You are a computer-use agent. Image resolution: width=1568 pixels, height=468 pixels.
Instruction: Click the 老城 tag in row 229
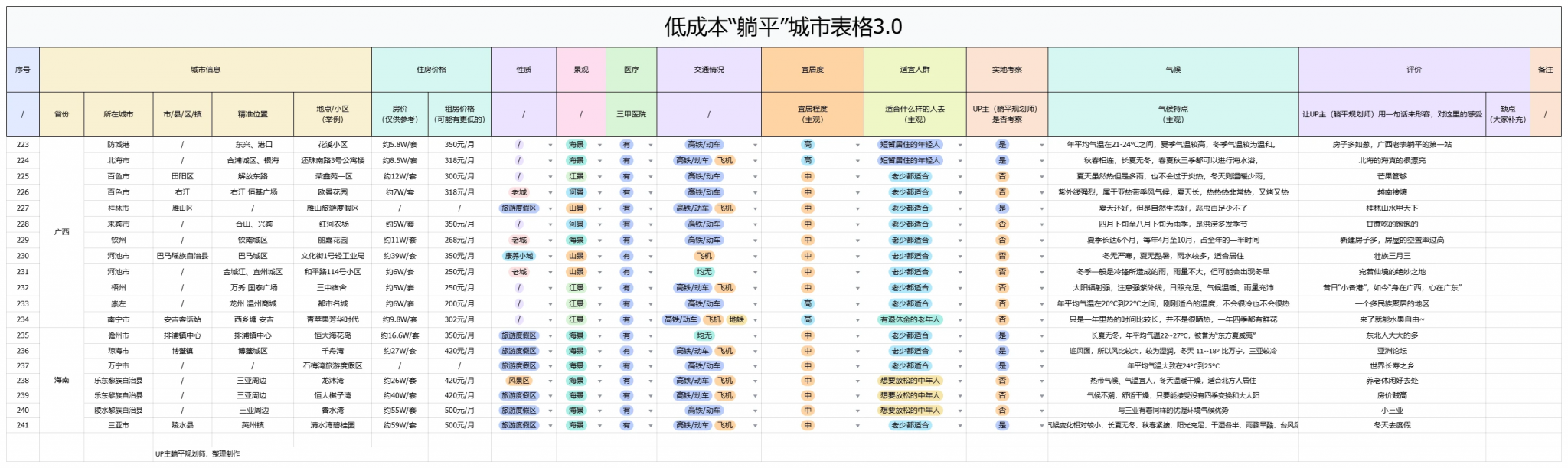point(519,240)
